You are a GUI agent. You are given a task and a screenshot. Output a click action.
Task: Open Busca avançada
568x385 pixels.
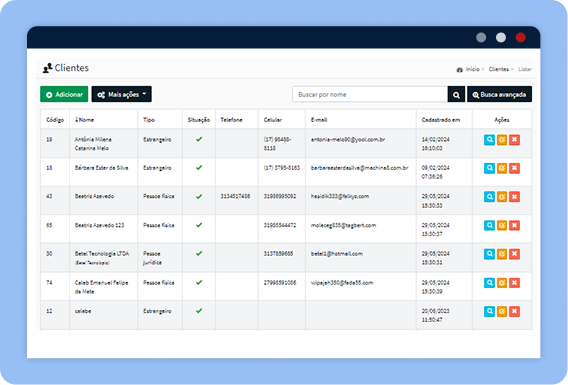(499, 95)
